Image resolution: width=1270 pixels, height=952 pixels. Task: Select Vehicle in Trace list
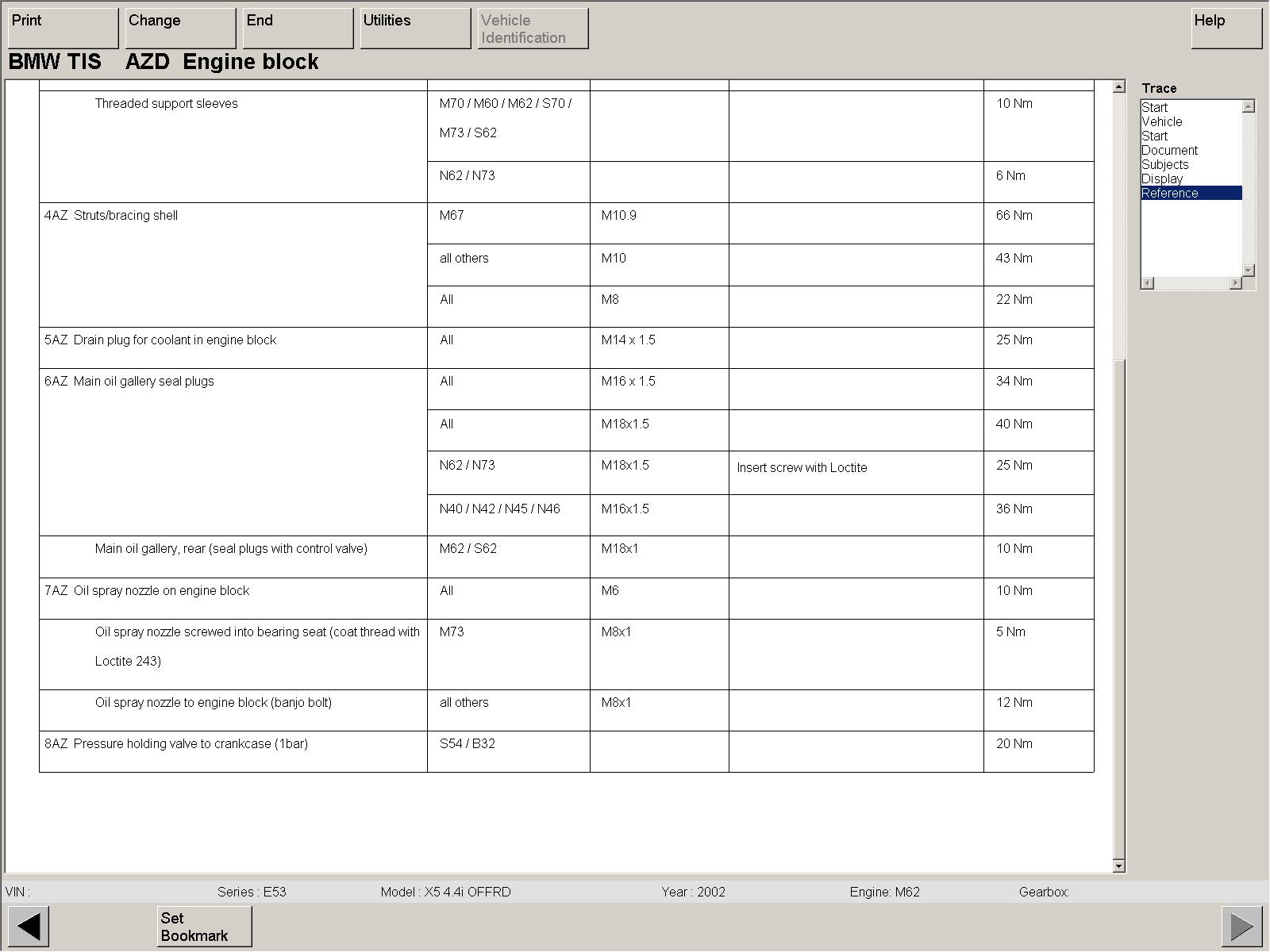pos(1162,121)
